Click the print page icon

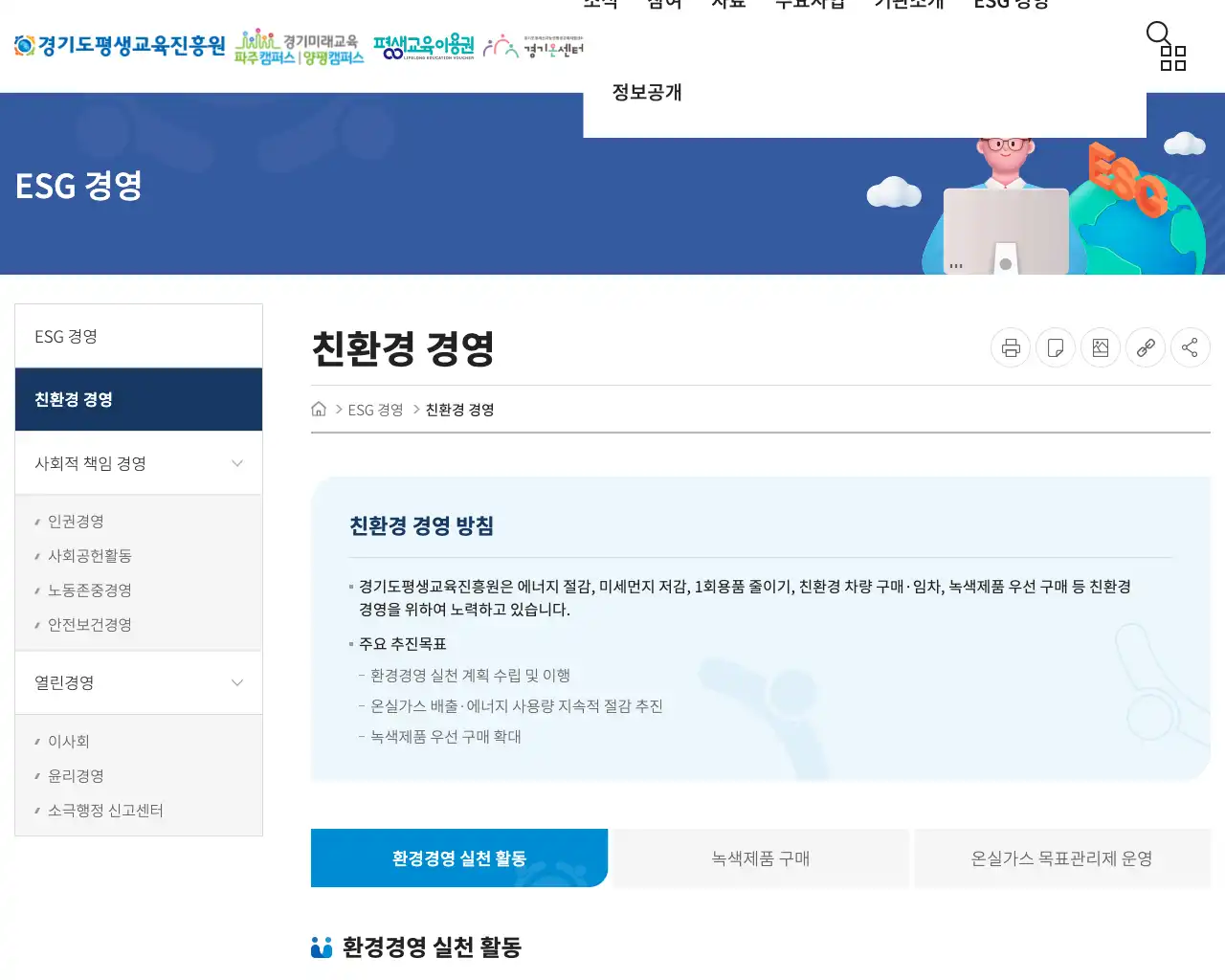(1011, 347)
